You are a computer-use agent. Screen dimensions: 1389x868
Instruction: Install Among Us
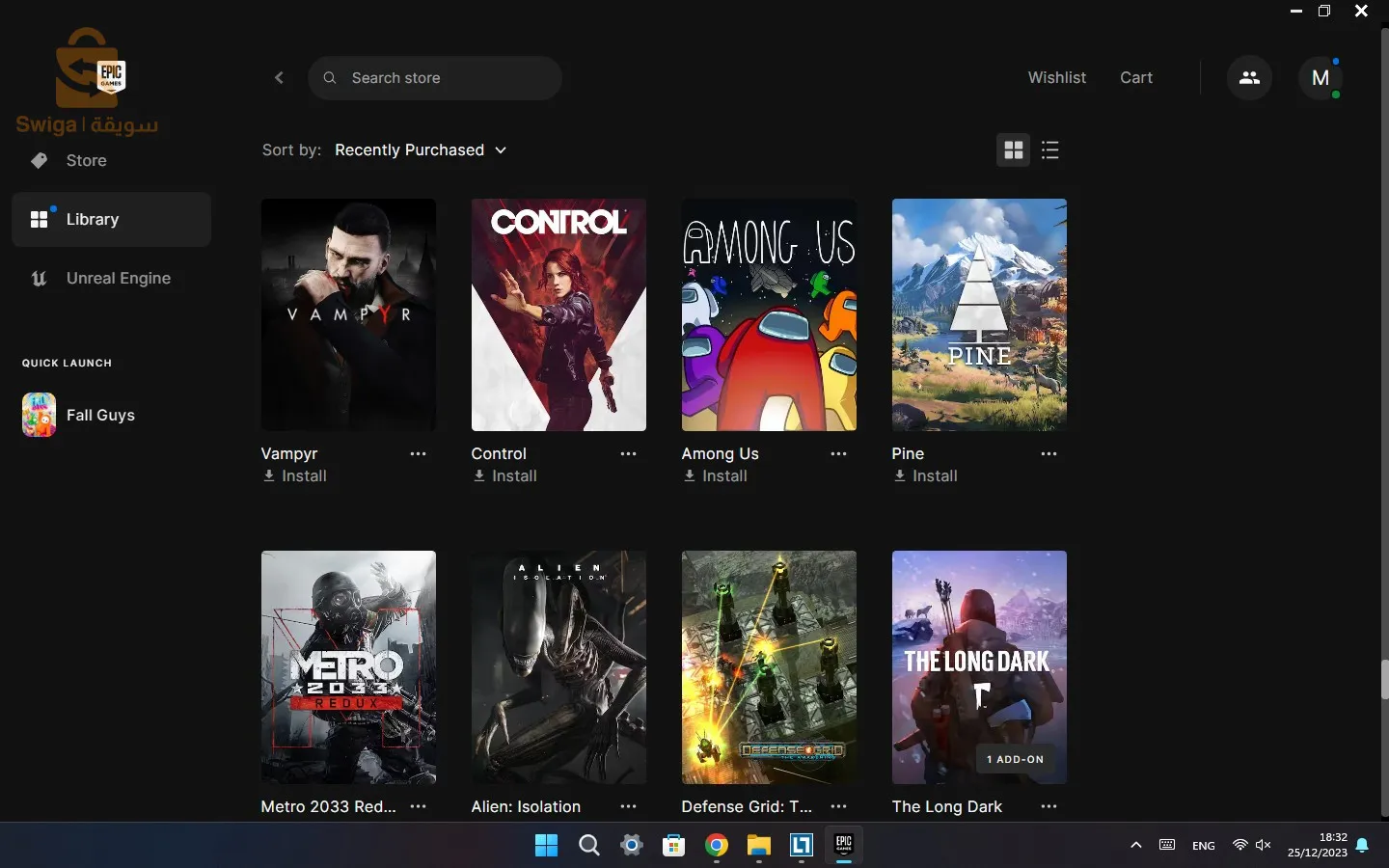coord(716,475)
